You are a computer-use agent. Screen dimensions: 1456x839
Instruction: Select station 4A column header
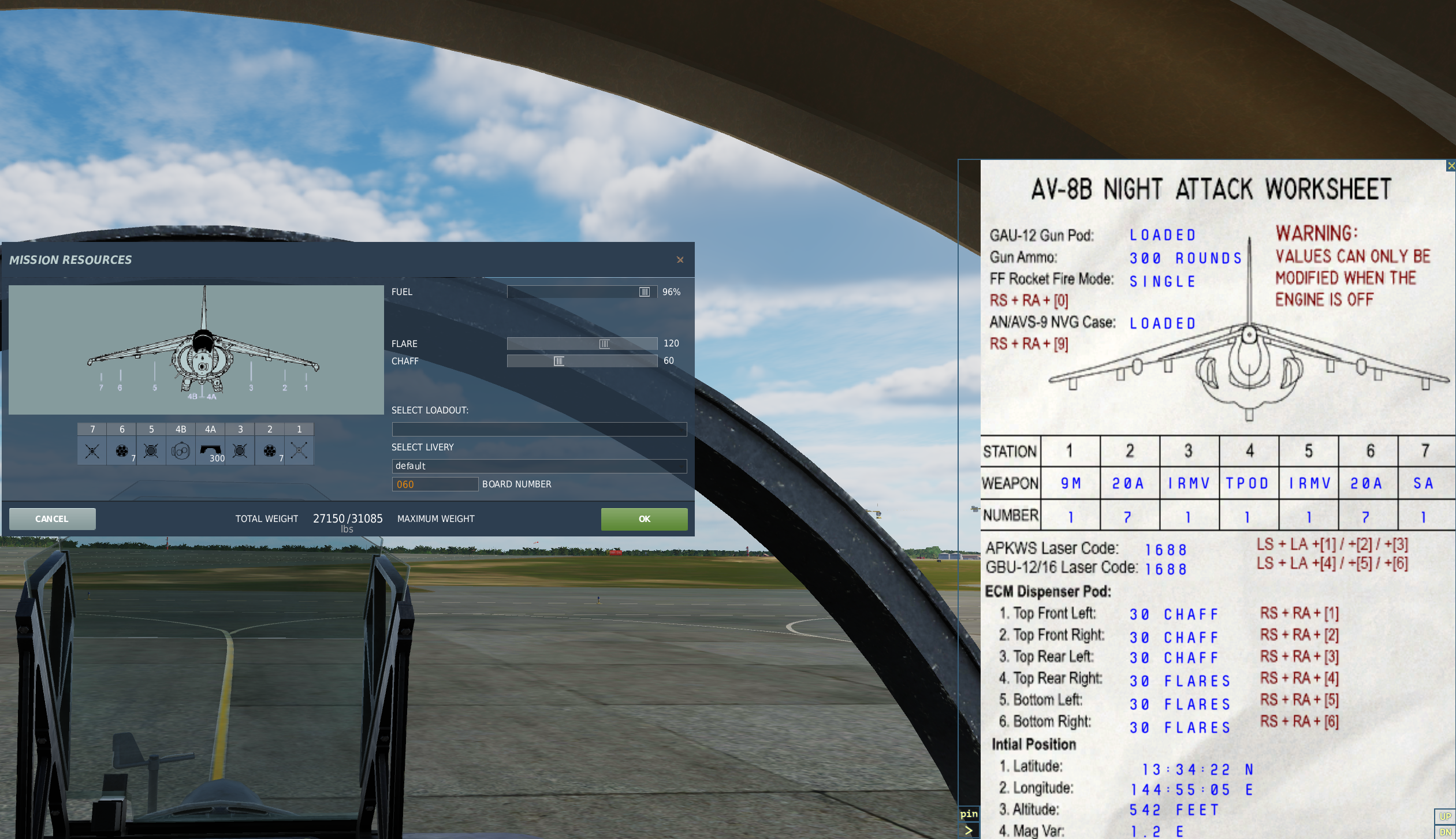pos(210,429)
